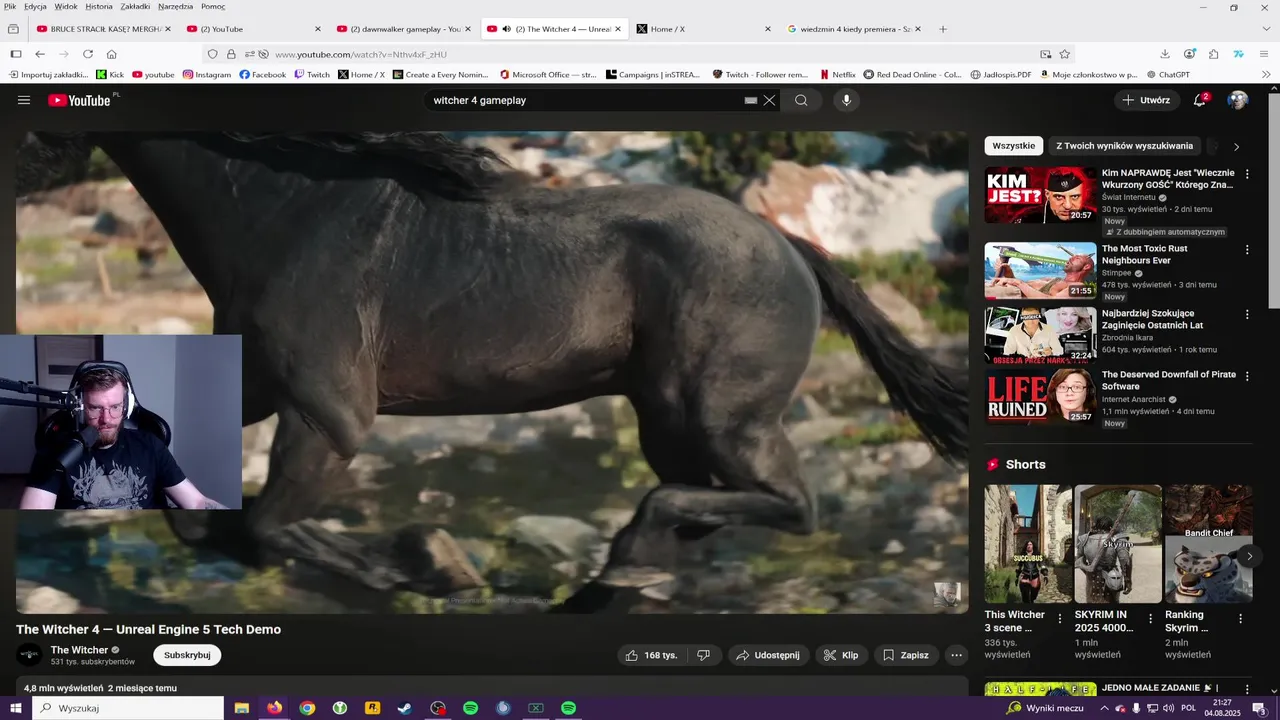Open the Firefox View icon left of the tabs
The height and width of the screenshot is (720, 1280).
click(13, 29)
